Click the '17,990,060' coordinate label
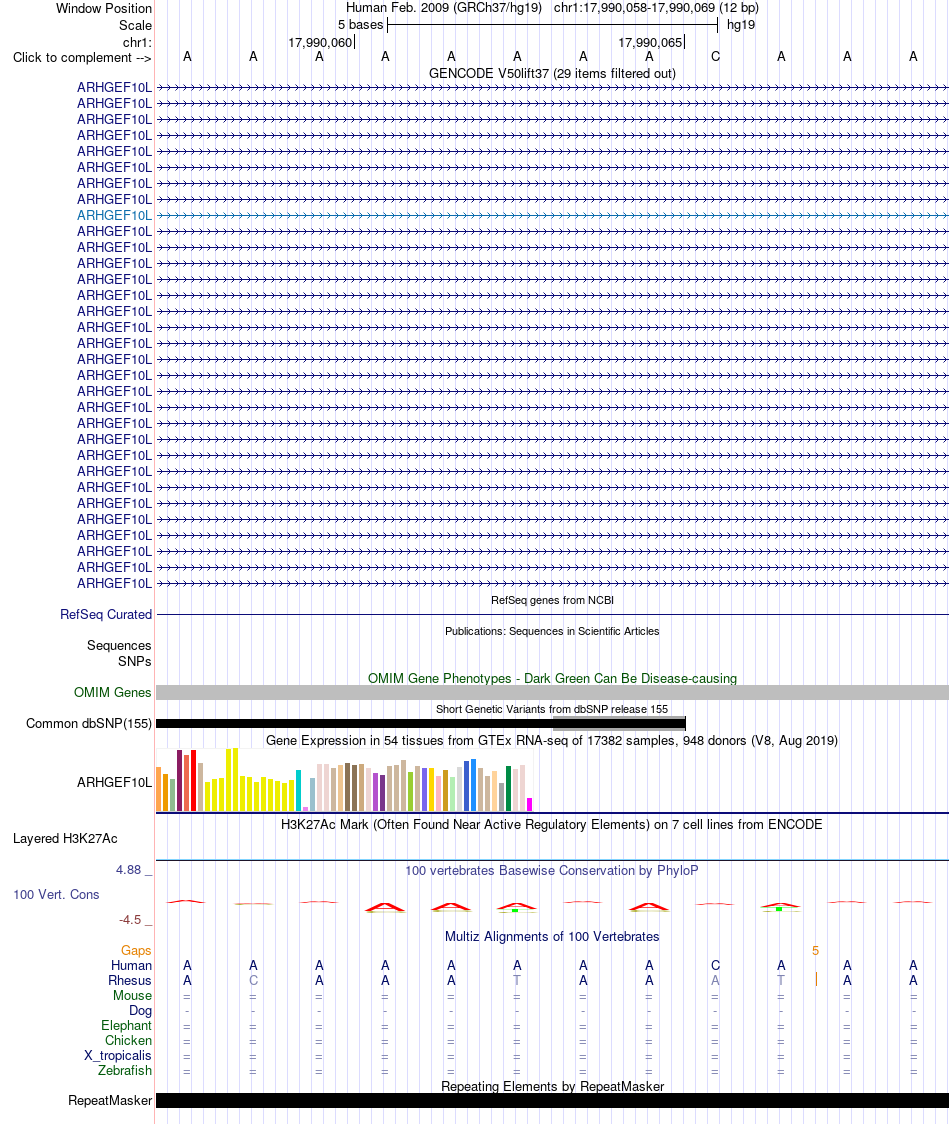 [x=320, y=43]
